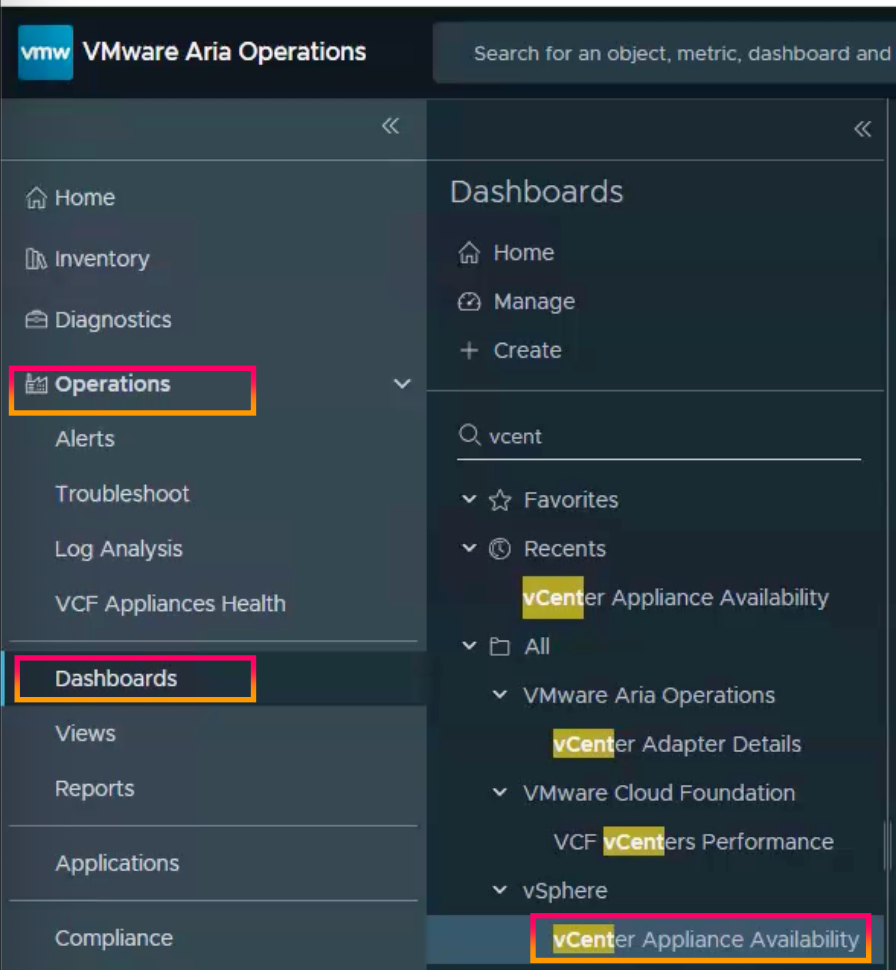This screenshot has height=970, width=896.
Task: Click the Inventory icon
Action: pyautogui.click(x=36, y=259)
